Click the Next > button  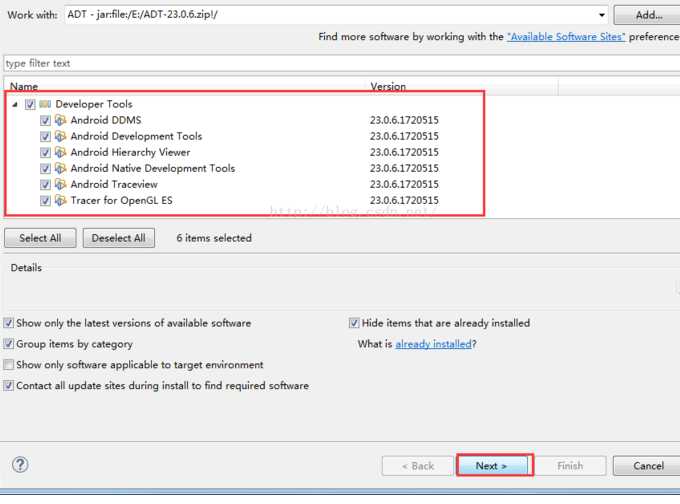(x=495, y=466)
